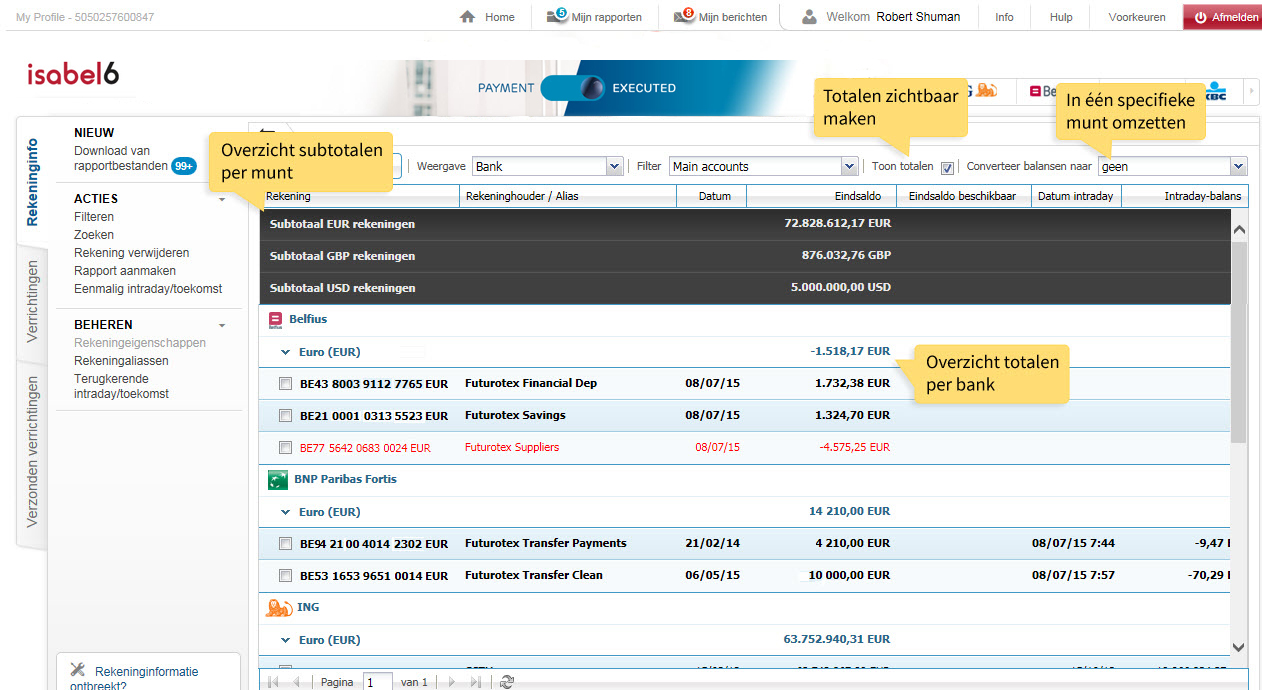
Task: Click the BNP Paribas Fortis logo icon
Action: [x=278, y=480]
